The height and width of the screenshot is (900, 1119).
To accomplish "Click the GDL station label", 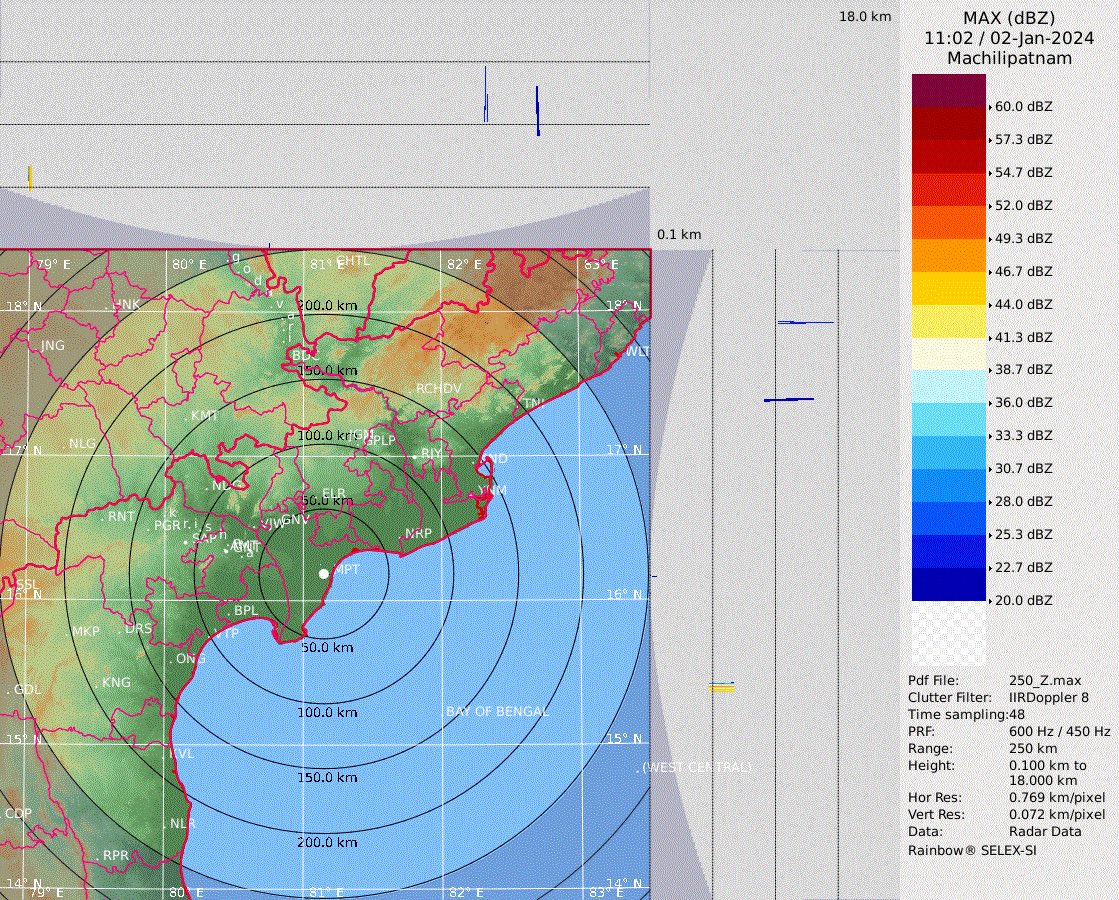I will 27,689.
